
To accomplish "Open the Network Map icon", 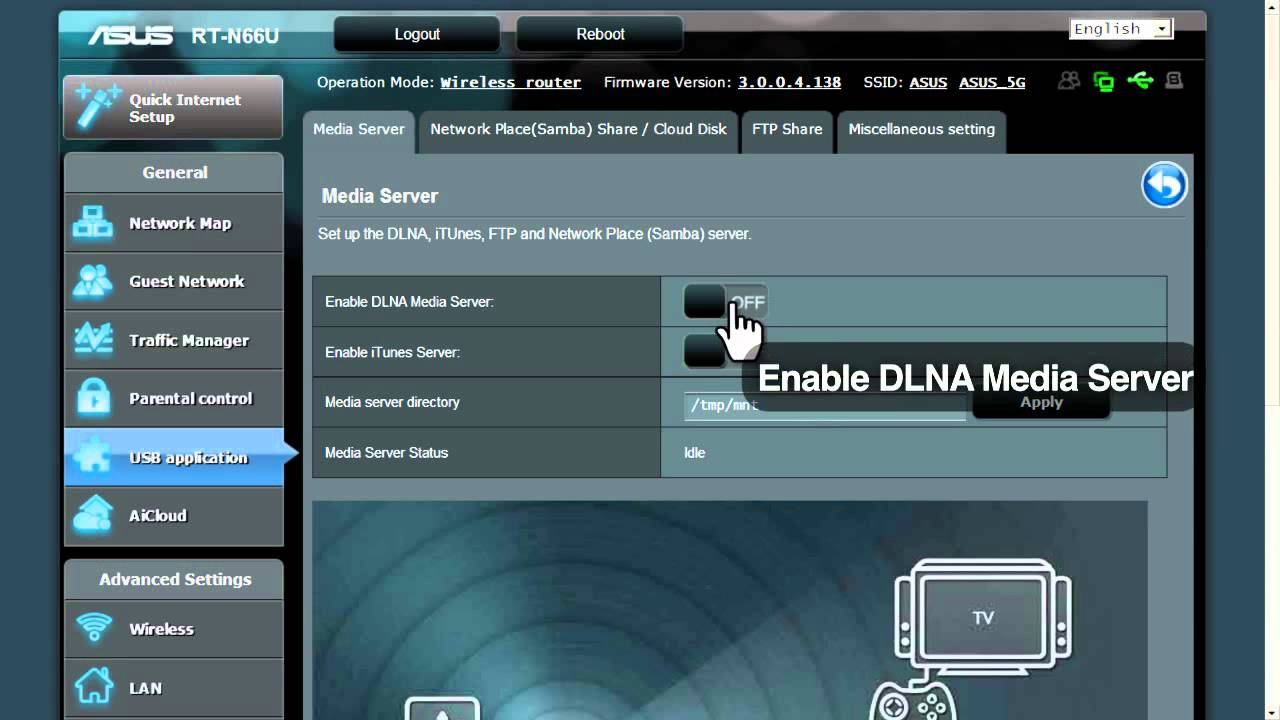I will pos(93,223).
